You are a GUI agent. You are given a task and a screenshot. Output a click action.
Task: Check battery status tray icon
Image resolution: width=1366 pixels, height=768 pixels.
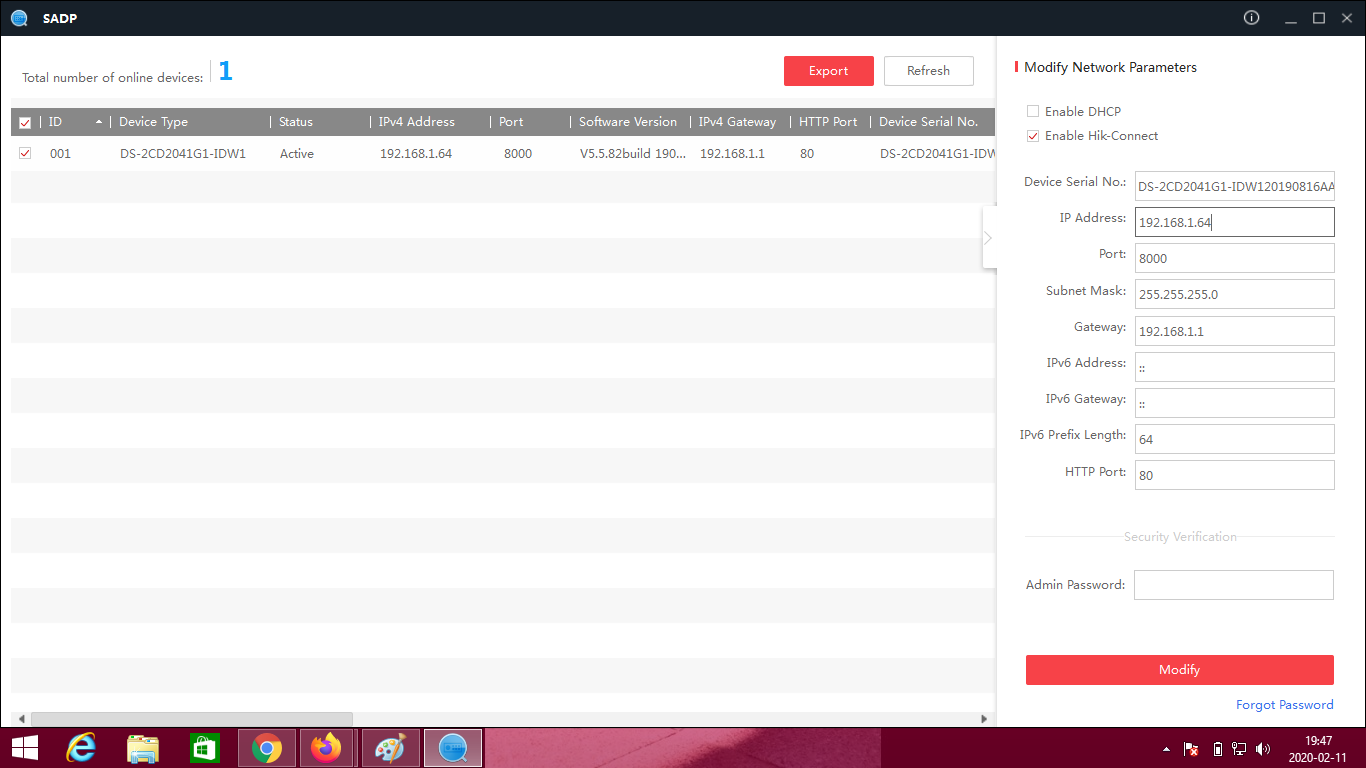[x=1217, y=748]
